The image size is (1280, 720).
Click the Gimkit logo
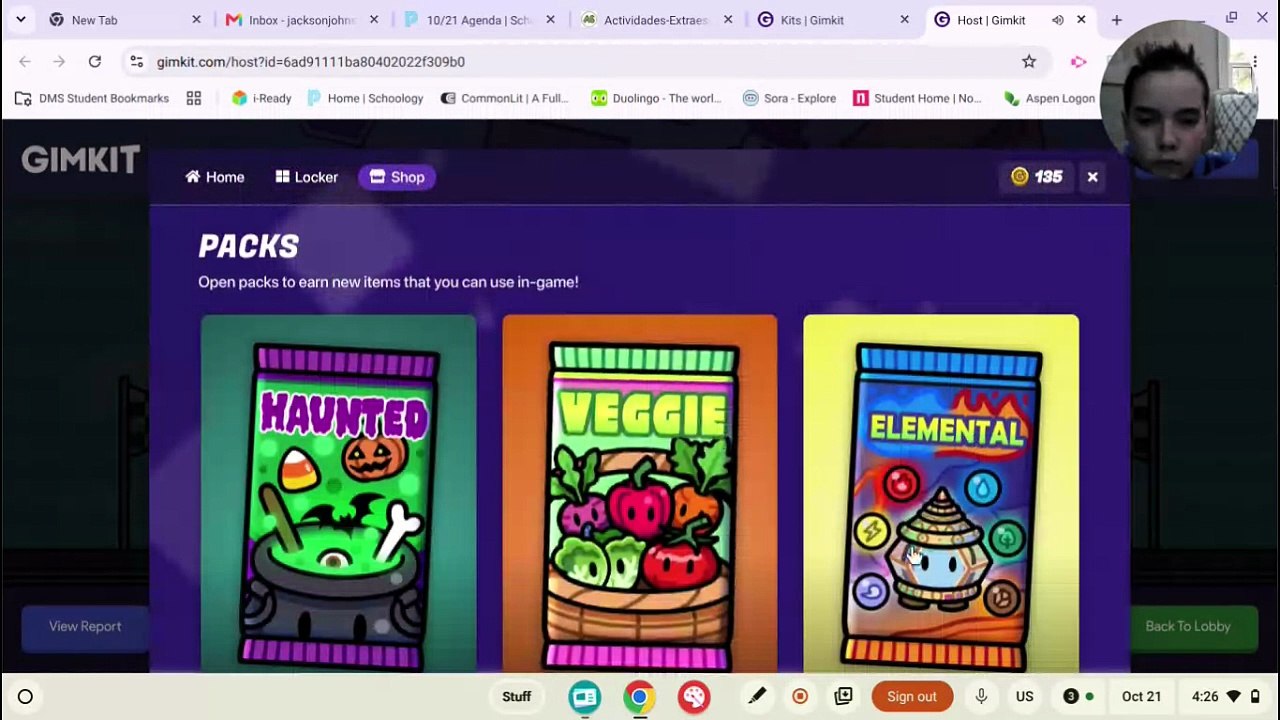80,159
